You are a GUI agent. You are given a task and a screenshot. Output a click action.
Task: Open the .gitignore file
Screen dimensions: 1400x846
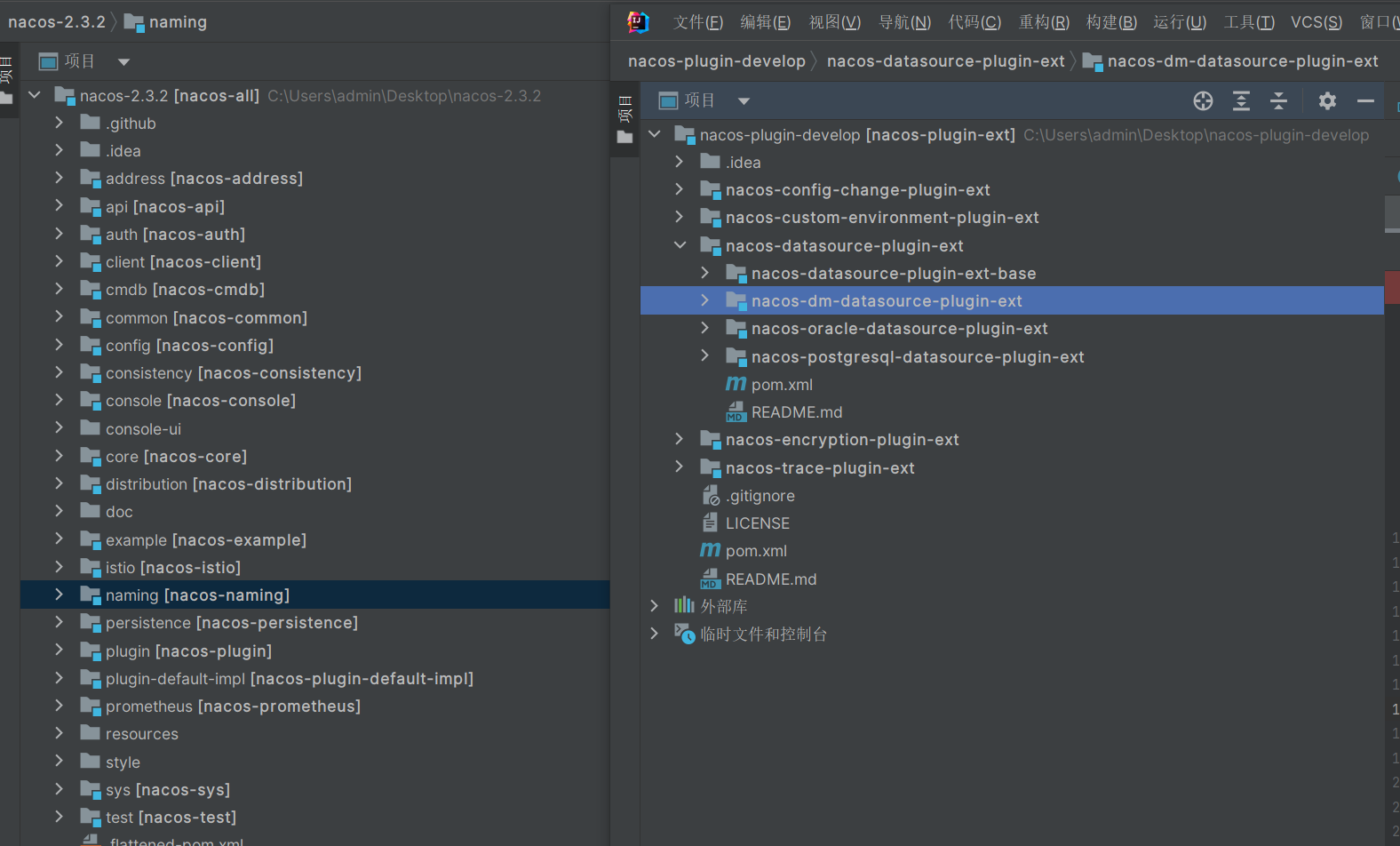click(x=760, y=496)
